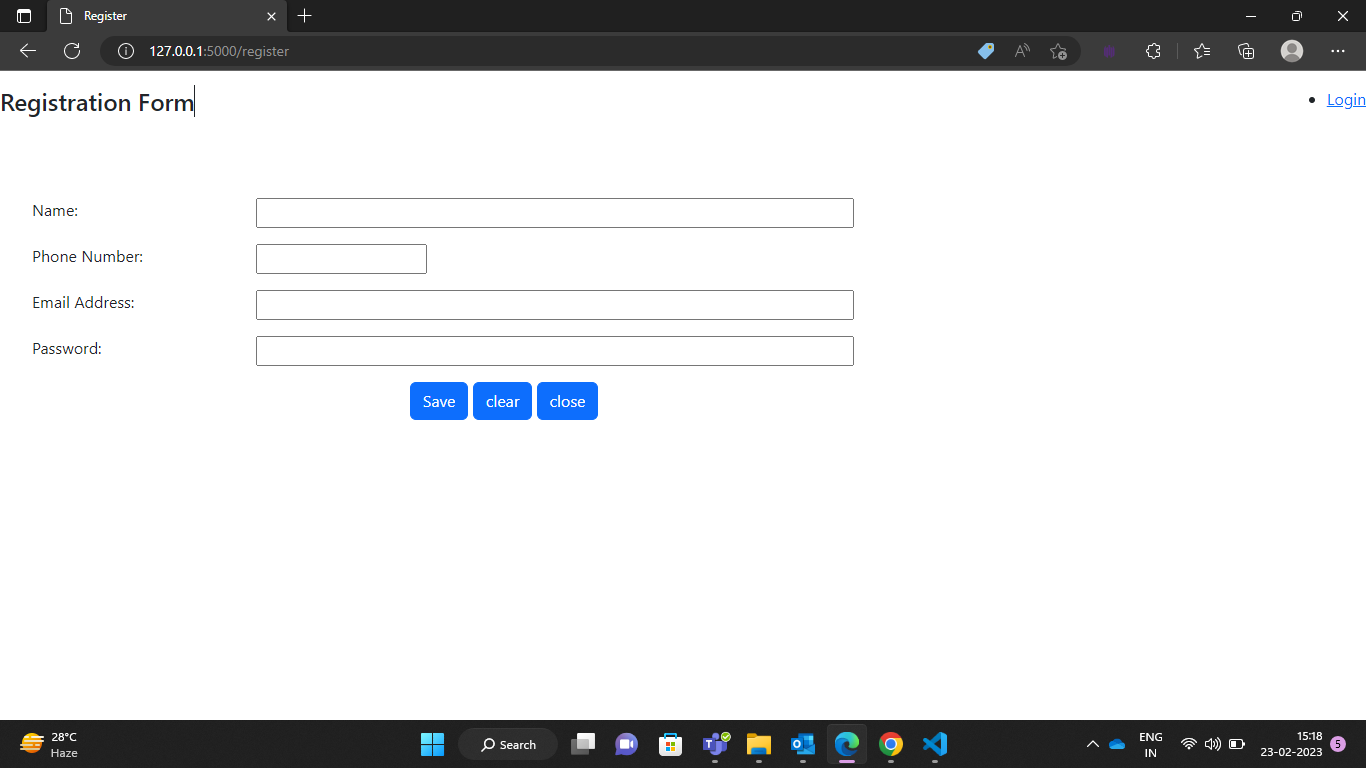This screenshot has width=1366, height=768.
Task: Expand hidden system tray icons
Action: coord(1093,744)
